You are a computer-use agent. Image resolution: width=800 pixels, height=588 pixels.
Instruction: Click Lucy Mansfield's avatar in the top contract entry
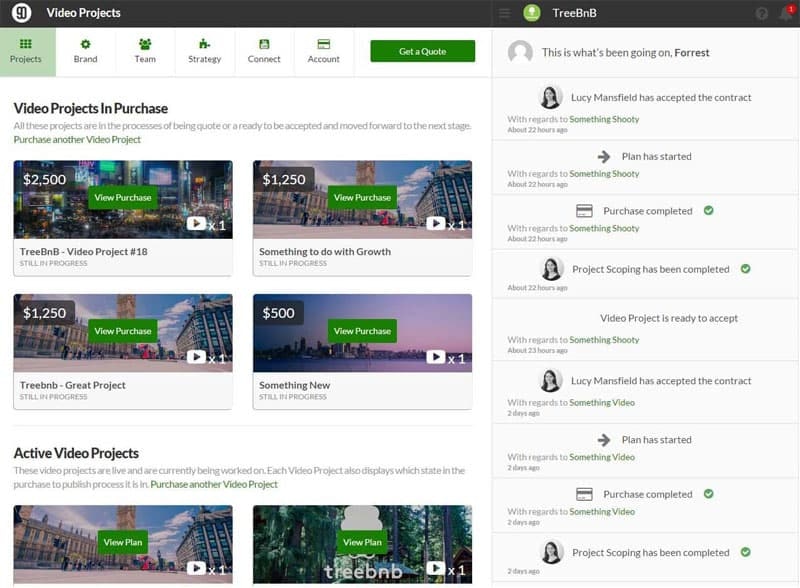click(551, 97)
